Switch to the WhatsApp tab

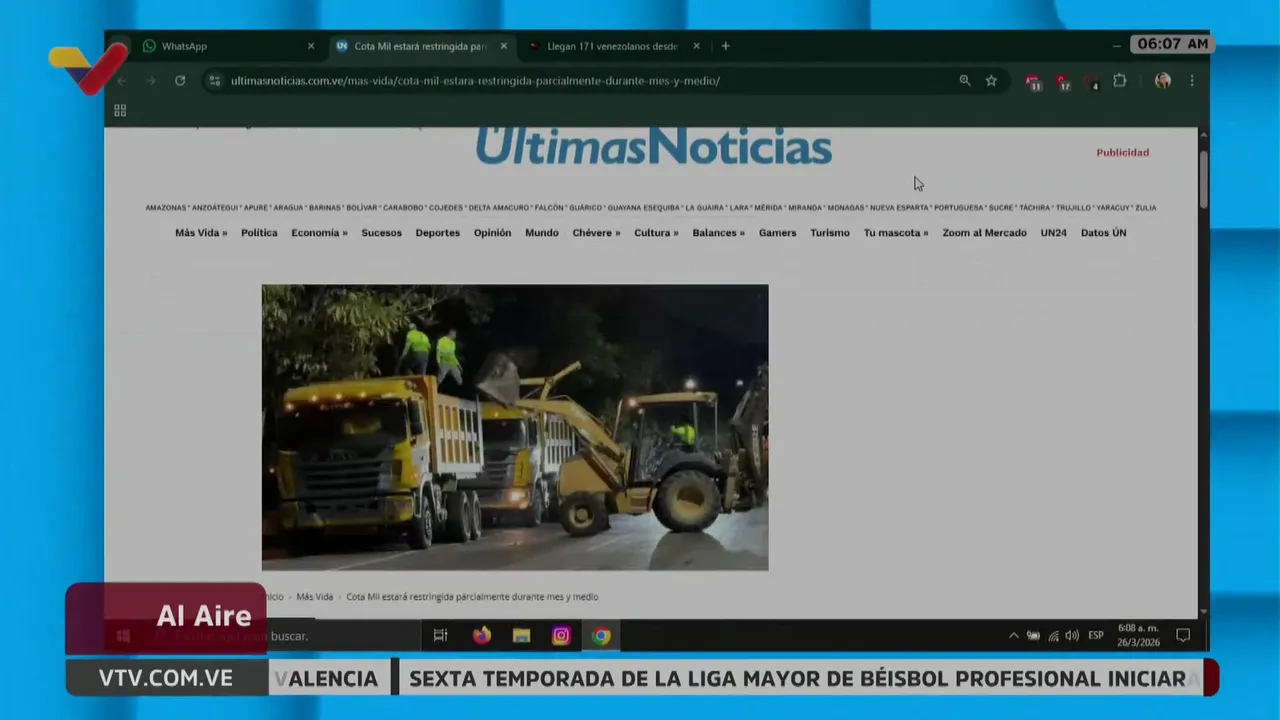tap(228, 46)
